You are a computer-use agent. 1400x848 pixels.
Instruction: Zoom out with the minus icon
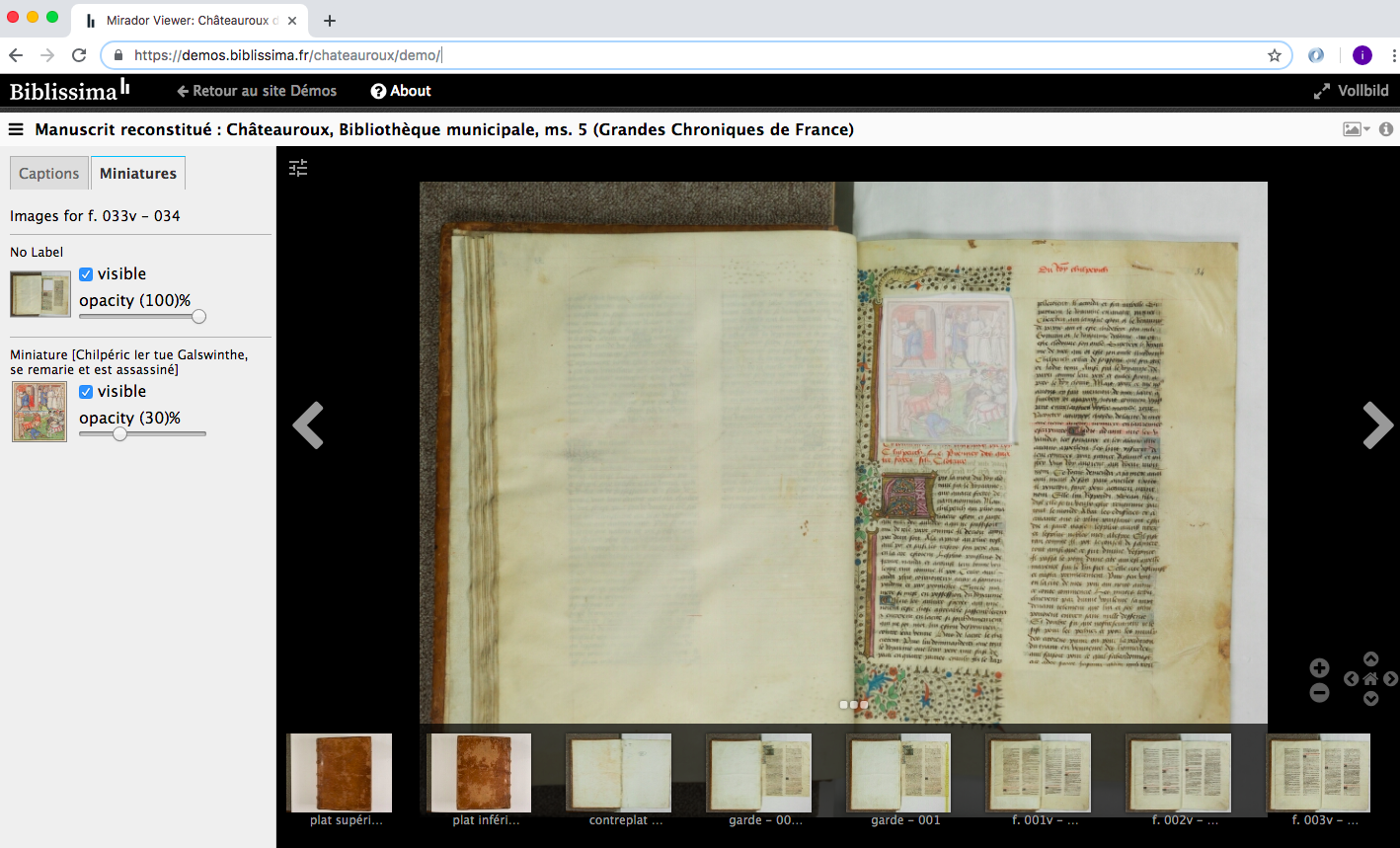click(x=1319, y=693)
